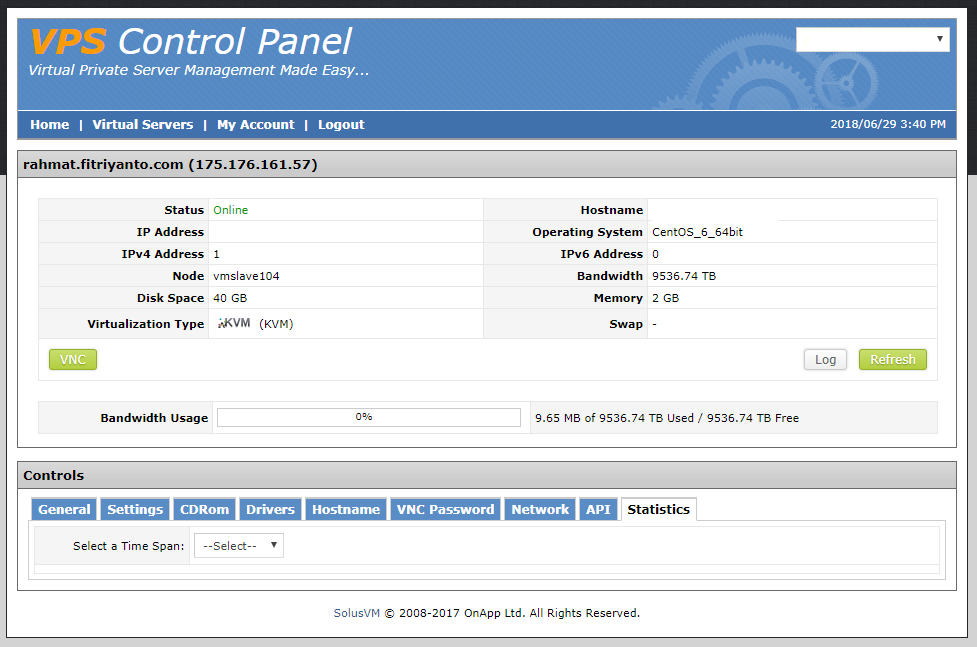Open Virtual Servers menu item
977x647 pixels.
click(x=143, y=125)
